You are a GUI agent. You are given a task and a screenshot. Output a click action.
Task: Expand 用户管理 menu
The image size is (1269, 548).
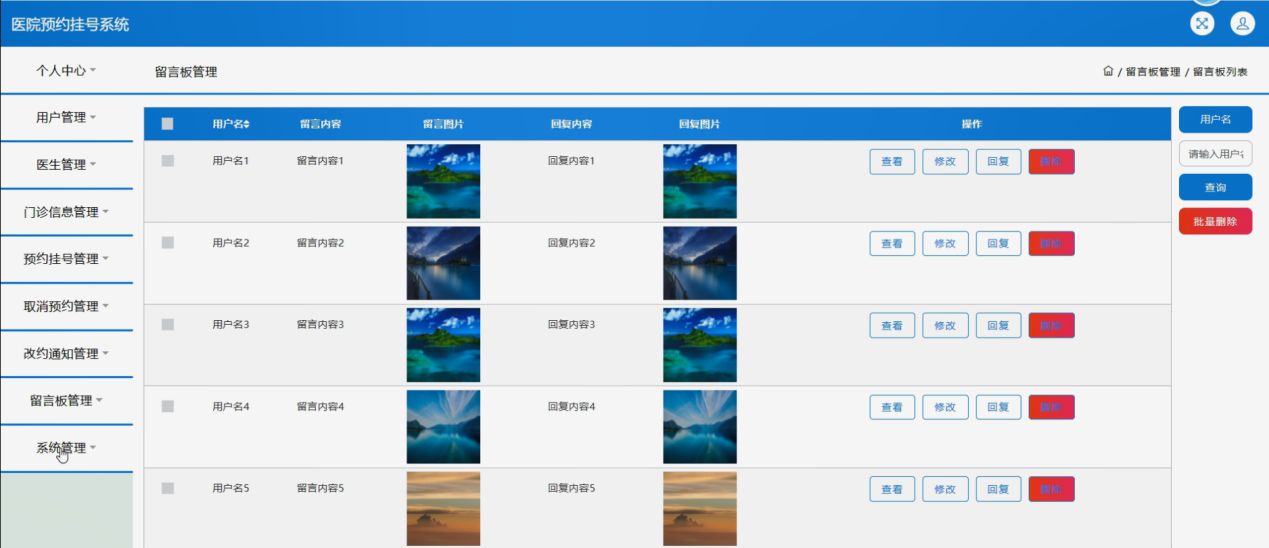(66, 118)
